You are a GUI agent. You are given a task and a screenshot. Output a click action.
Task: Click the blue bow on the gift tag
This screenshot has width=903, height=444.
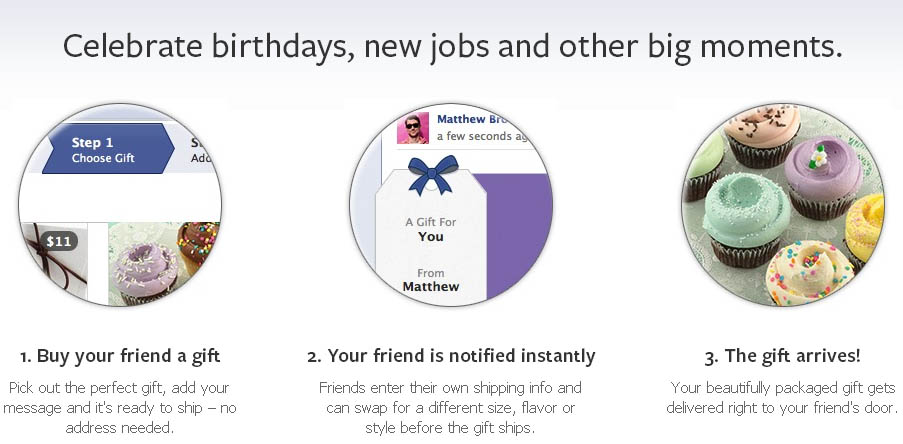click(x=429, y=173)
